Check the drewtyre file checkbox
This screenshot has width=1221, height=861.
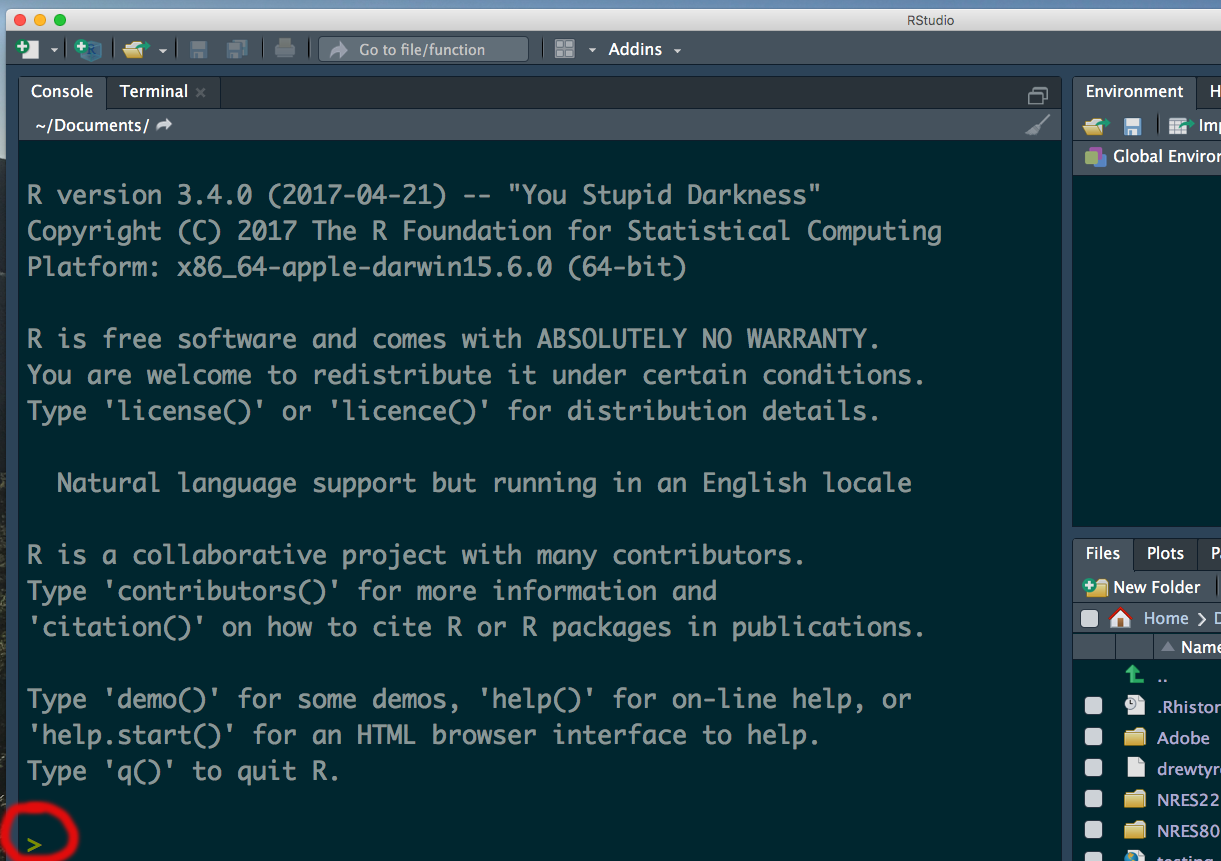pyautogui.click(x=1094, y=768)
